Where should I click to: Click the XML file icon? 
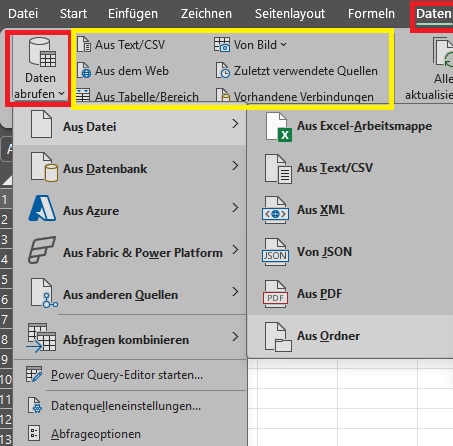click(275, 210)
